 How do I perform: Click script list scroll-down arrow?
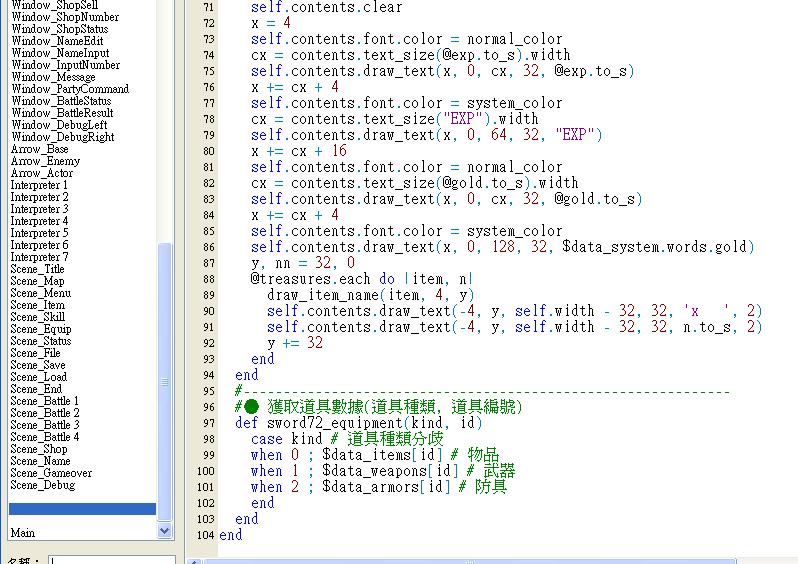(x=164, y=530)
